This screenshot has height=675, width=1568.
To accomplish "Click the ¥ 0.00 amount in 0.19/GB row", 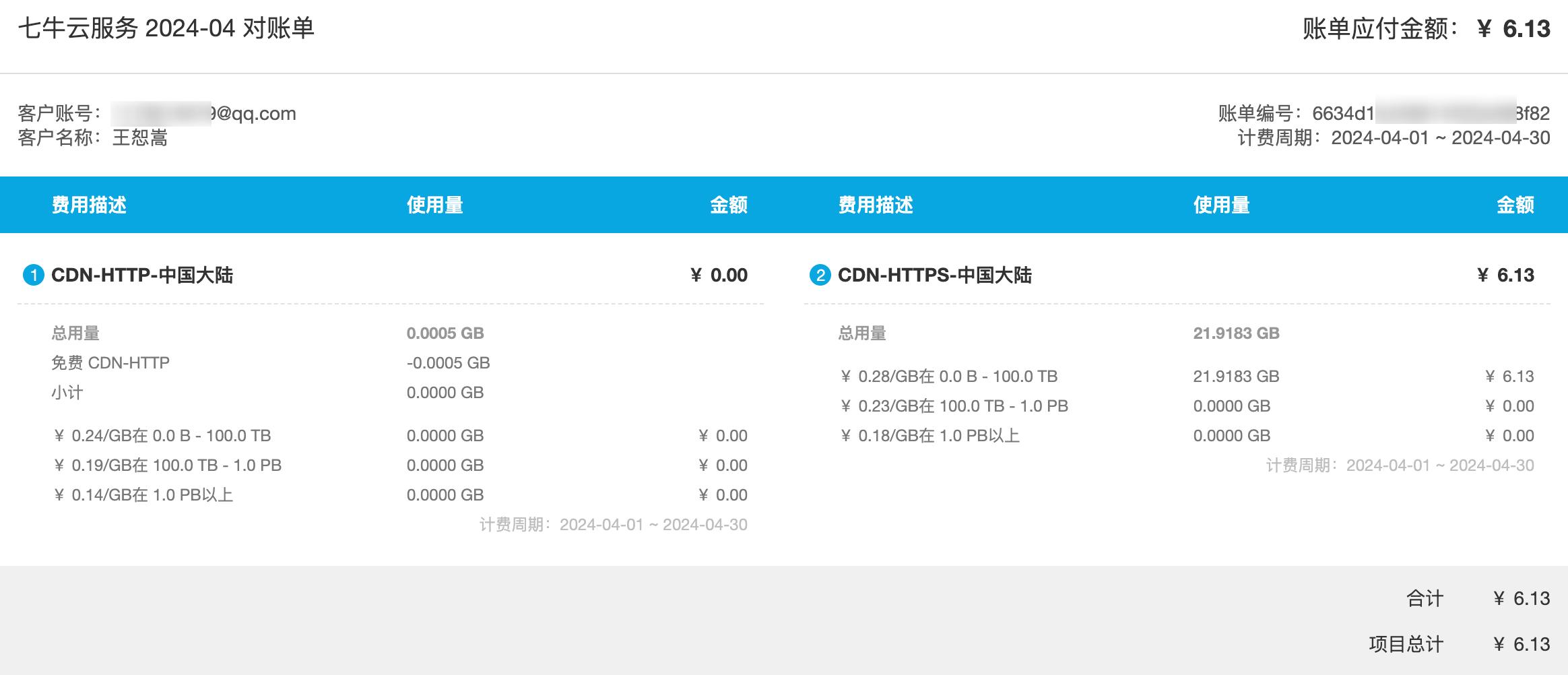I will (x=723, y=465).
